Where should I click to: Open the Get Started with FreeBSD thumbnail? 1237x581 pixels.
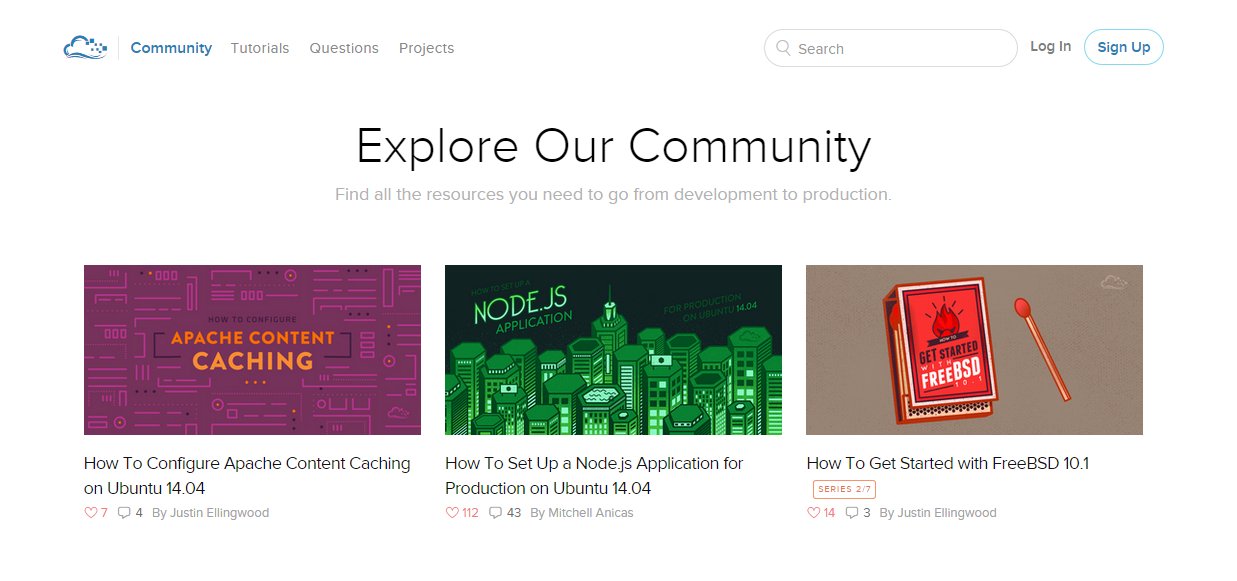pos(974,350)
